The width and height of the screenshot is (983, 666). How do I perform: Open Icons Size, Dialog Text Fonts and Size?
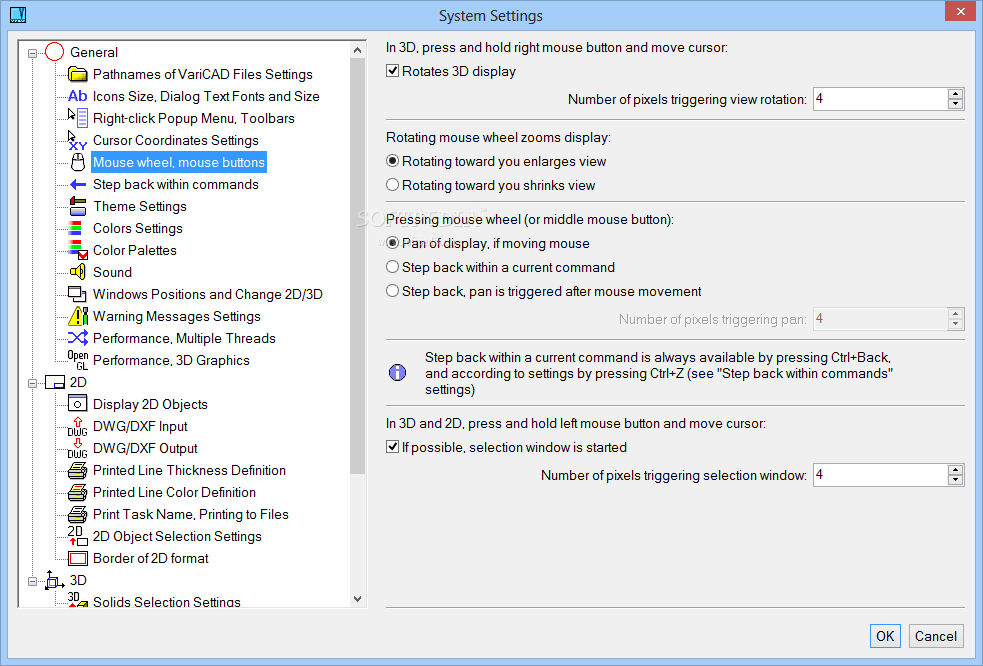(206, 96)
